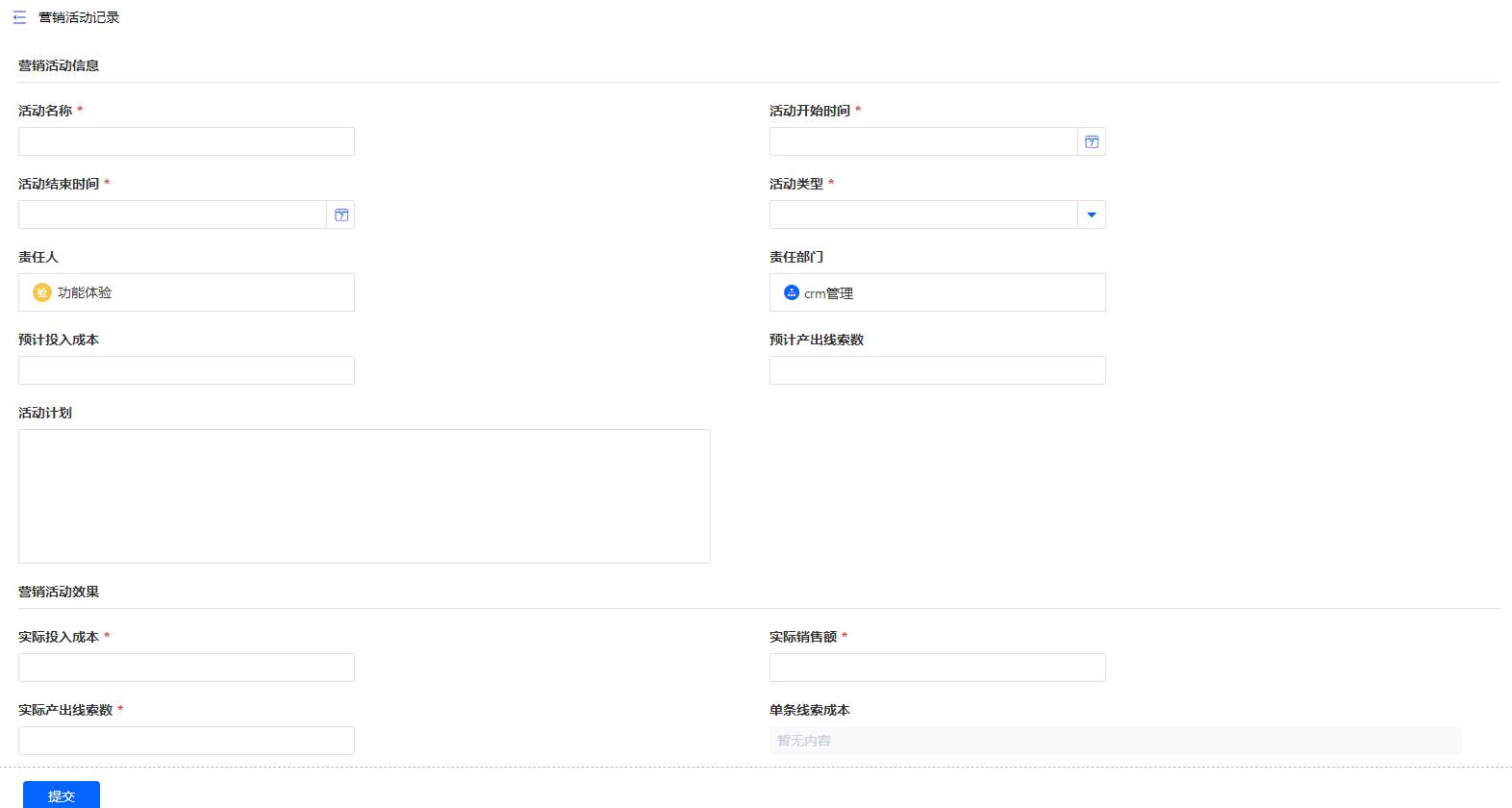Collapse the sidebar menu icon
This screenshot has height=808, width=1512.
pyautogui.click(x=19, y=17)
